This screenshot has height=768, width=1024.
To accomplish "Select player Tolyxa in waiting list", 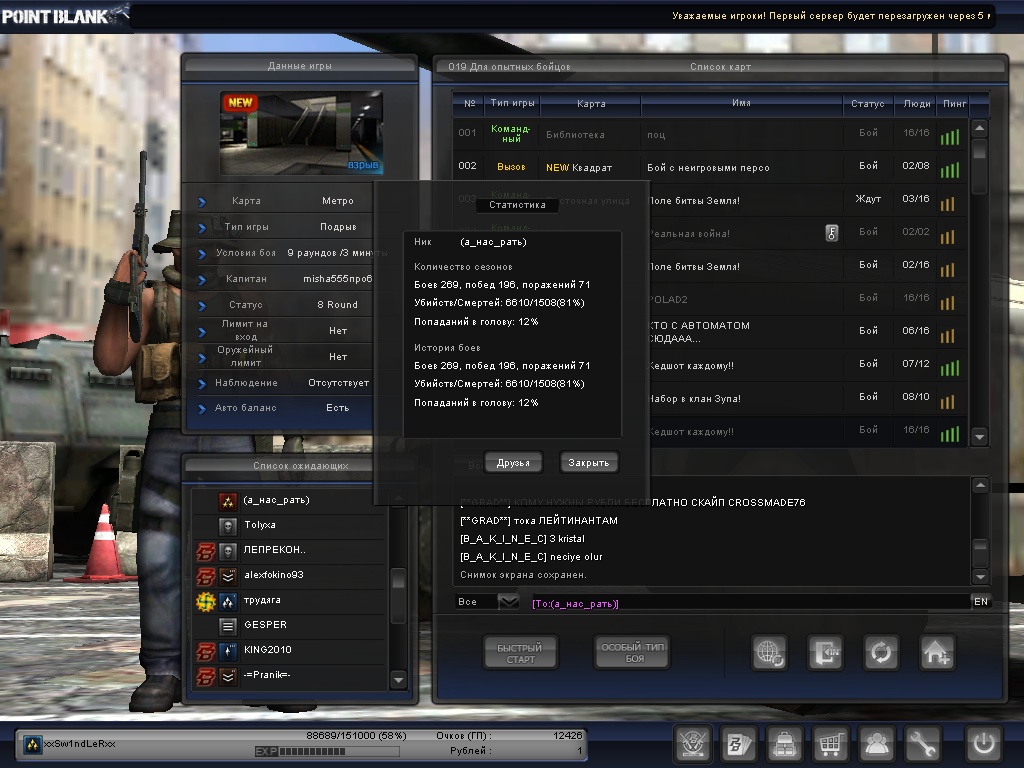I will (x=290, y=525).
